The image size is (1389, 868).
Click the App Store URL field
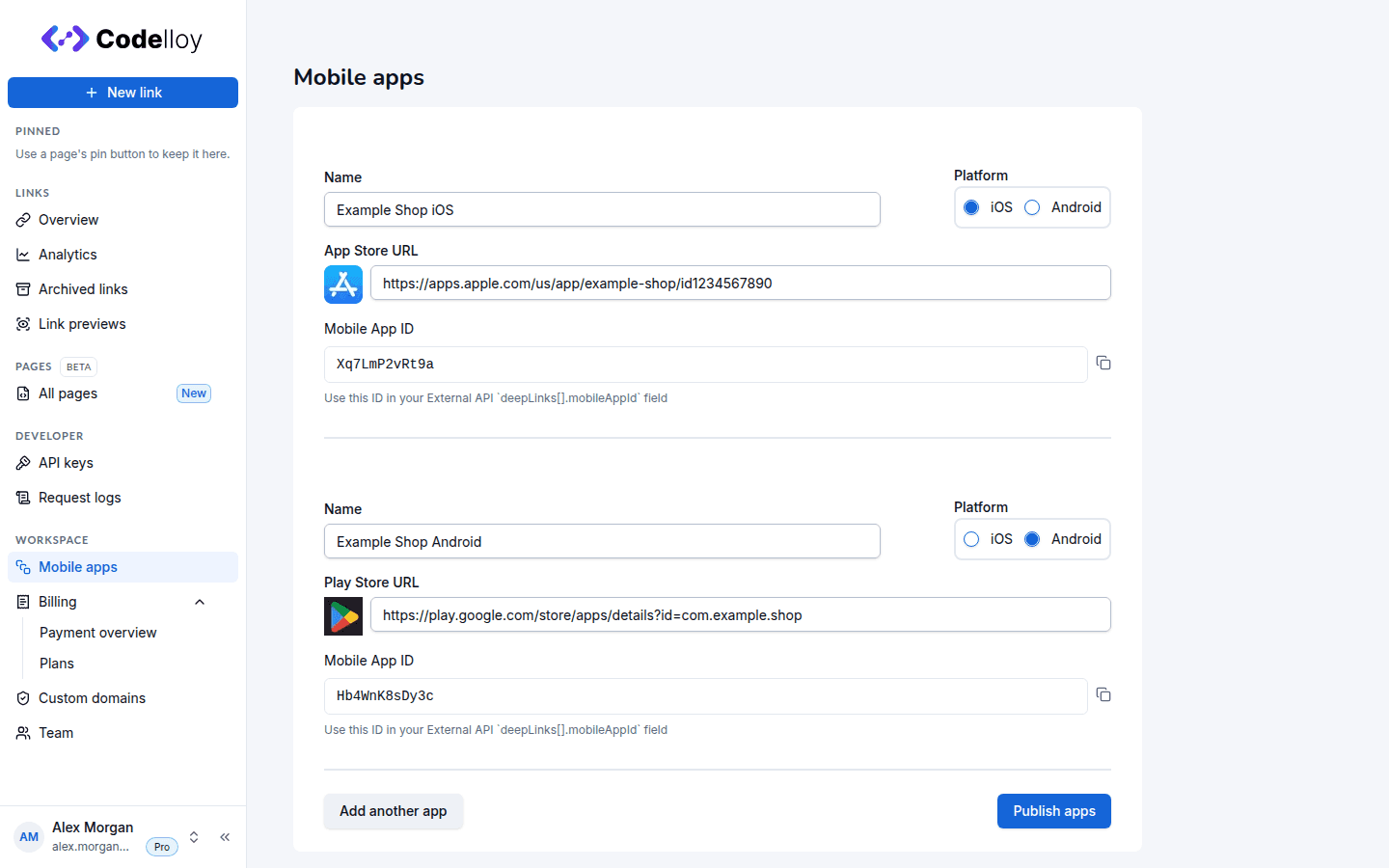click(x=741, y=284)
